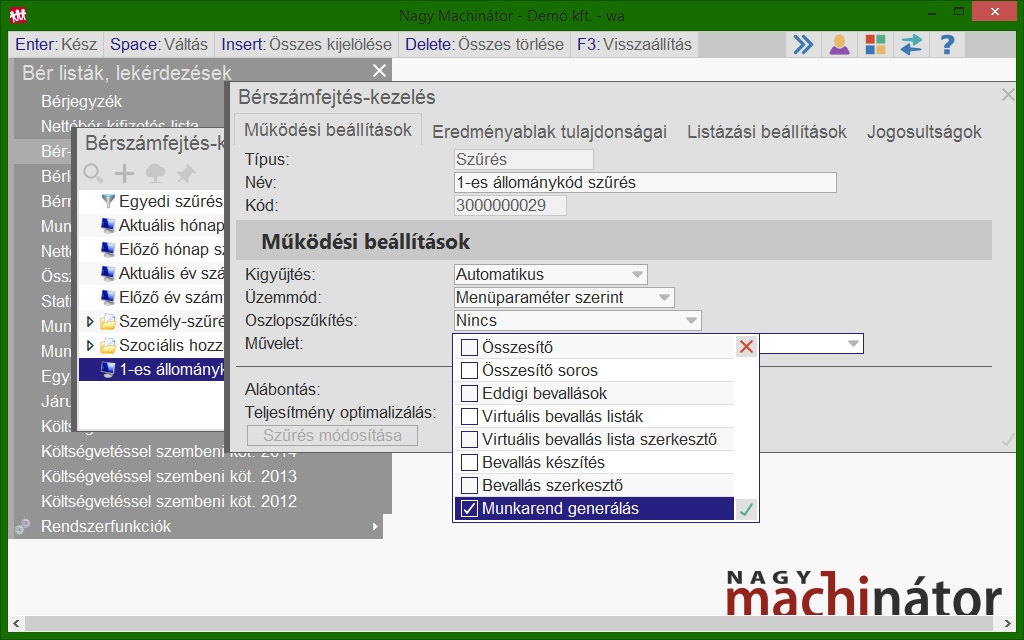Click the double-arrow forward toolbar icon
1024x640 pixels.
[803, 44]
